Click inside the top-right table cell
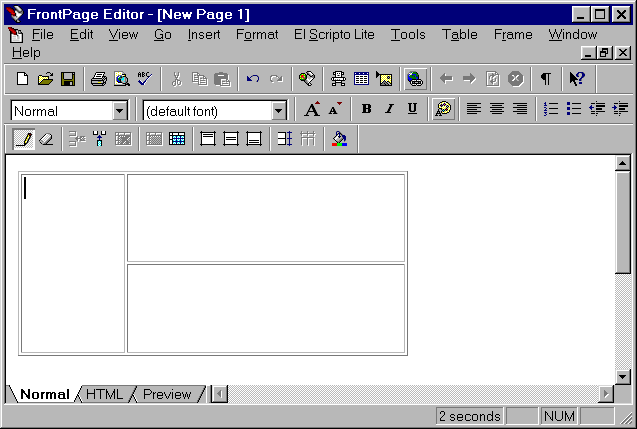The width and height of the screenshot is (637, 429). [x=266, y=218]
